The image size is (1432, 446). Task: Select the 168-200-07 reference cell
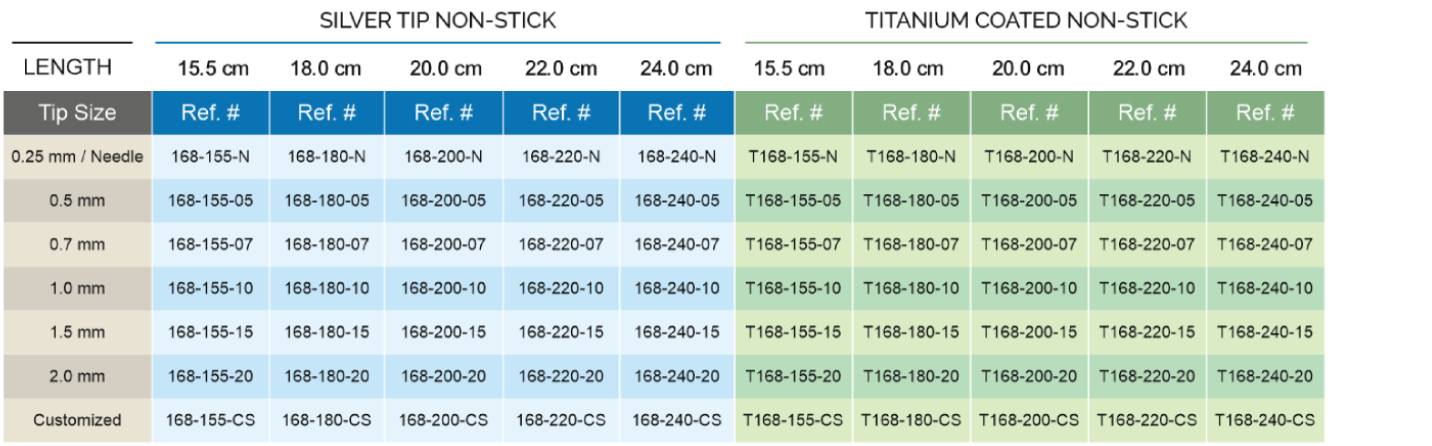coord(443,243)
